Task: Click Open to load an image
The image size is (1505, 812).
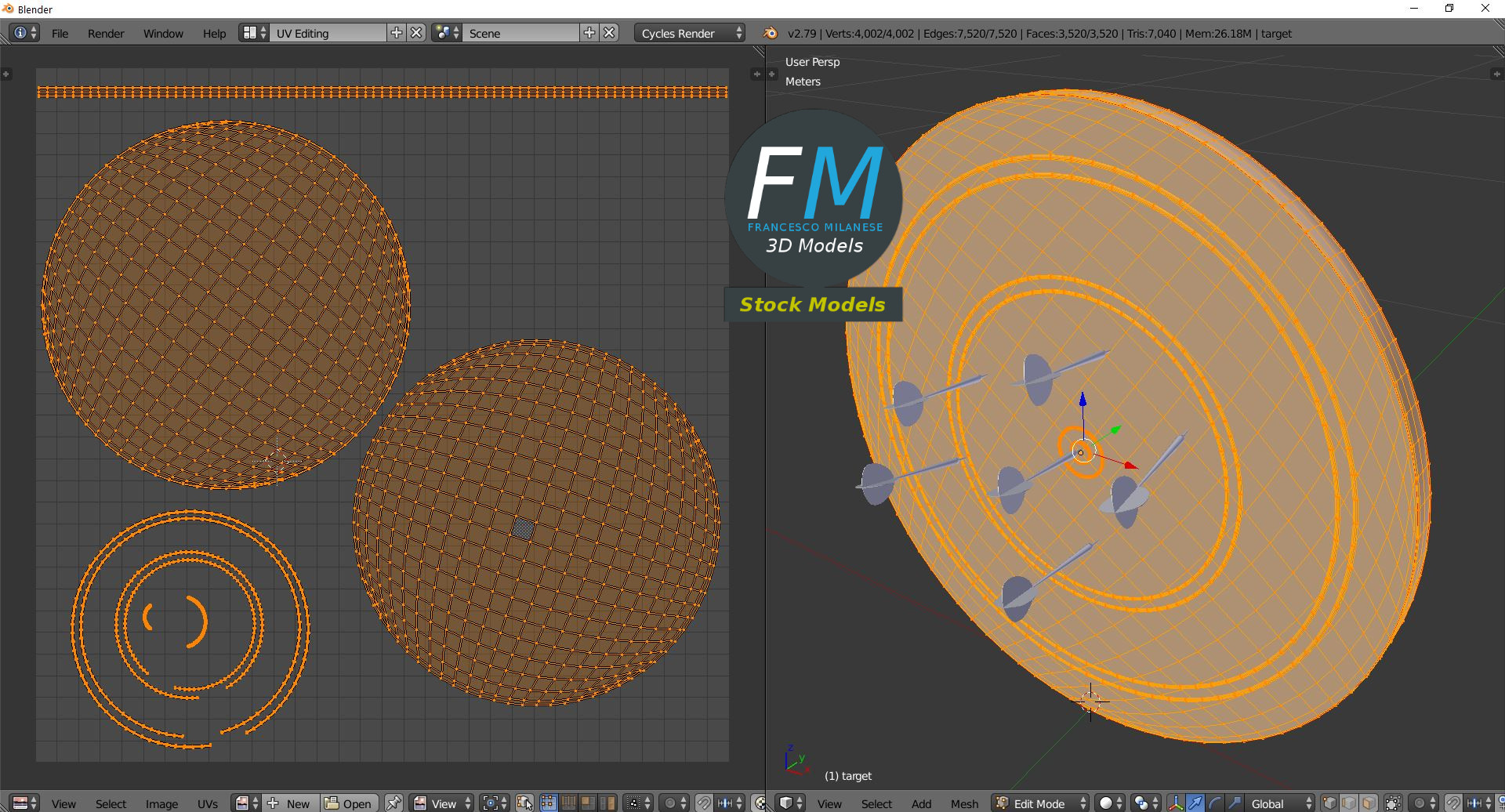Action: coord(350,803)
